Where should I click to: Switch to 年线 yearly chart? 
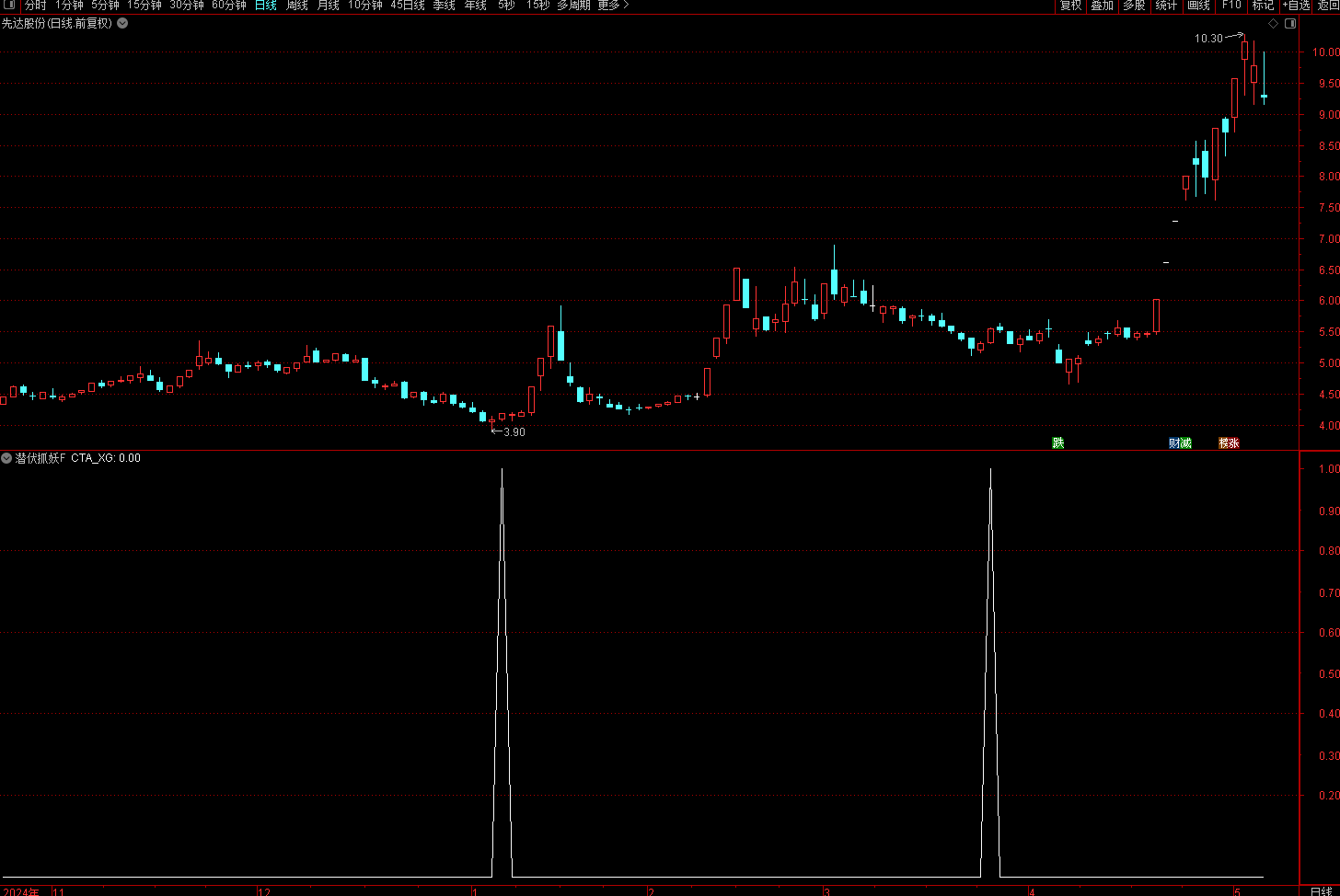click(476, 6)
